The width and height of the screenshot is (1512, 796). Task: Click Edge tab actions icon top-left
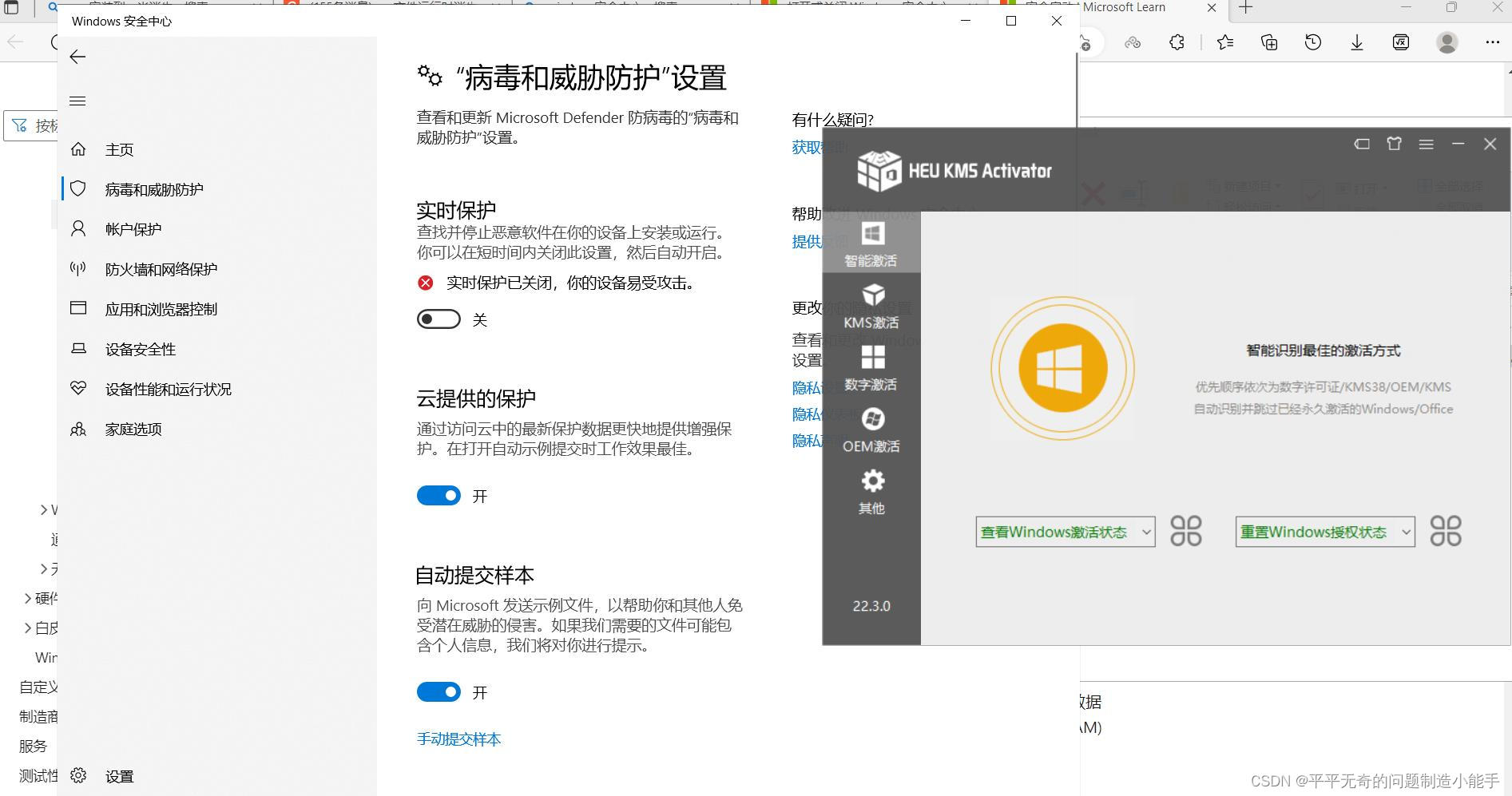pyautogui.click(x=11, y=8)
